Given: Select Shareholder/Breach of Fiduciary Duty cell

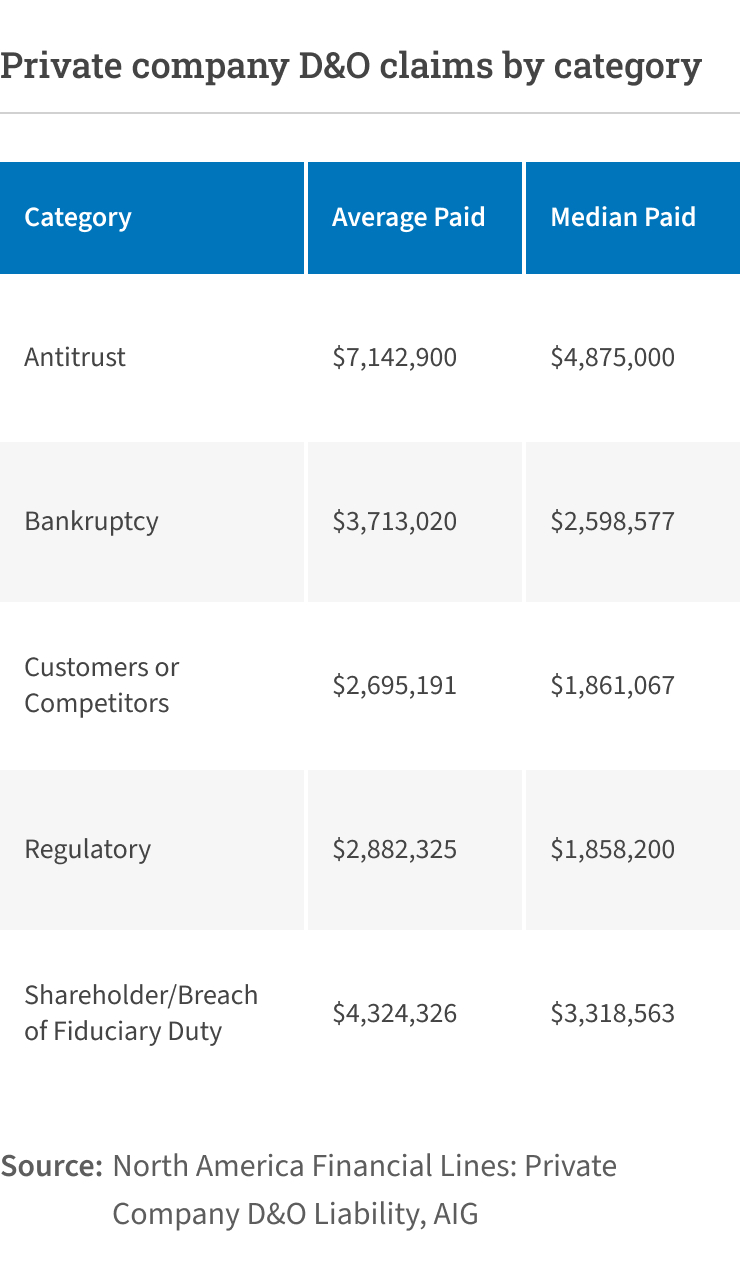Looking at the screenshot, I should tap(140, 1013).
